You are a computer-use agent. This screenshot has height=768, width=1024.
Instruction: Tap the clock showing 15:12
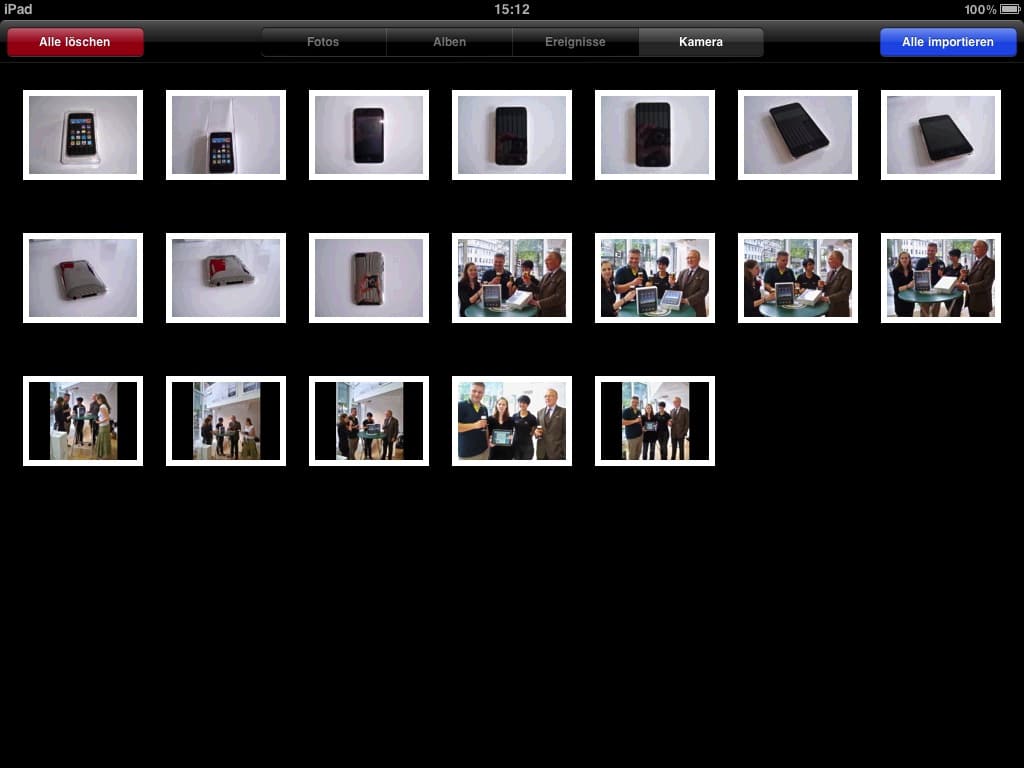pos(511,9)
